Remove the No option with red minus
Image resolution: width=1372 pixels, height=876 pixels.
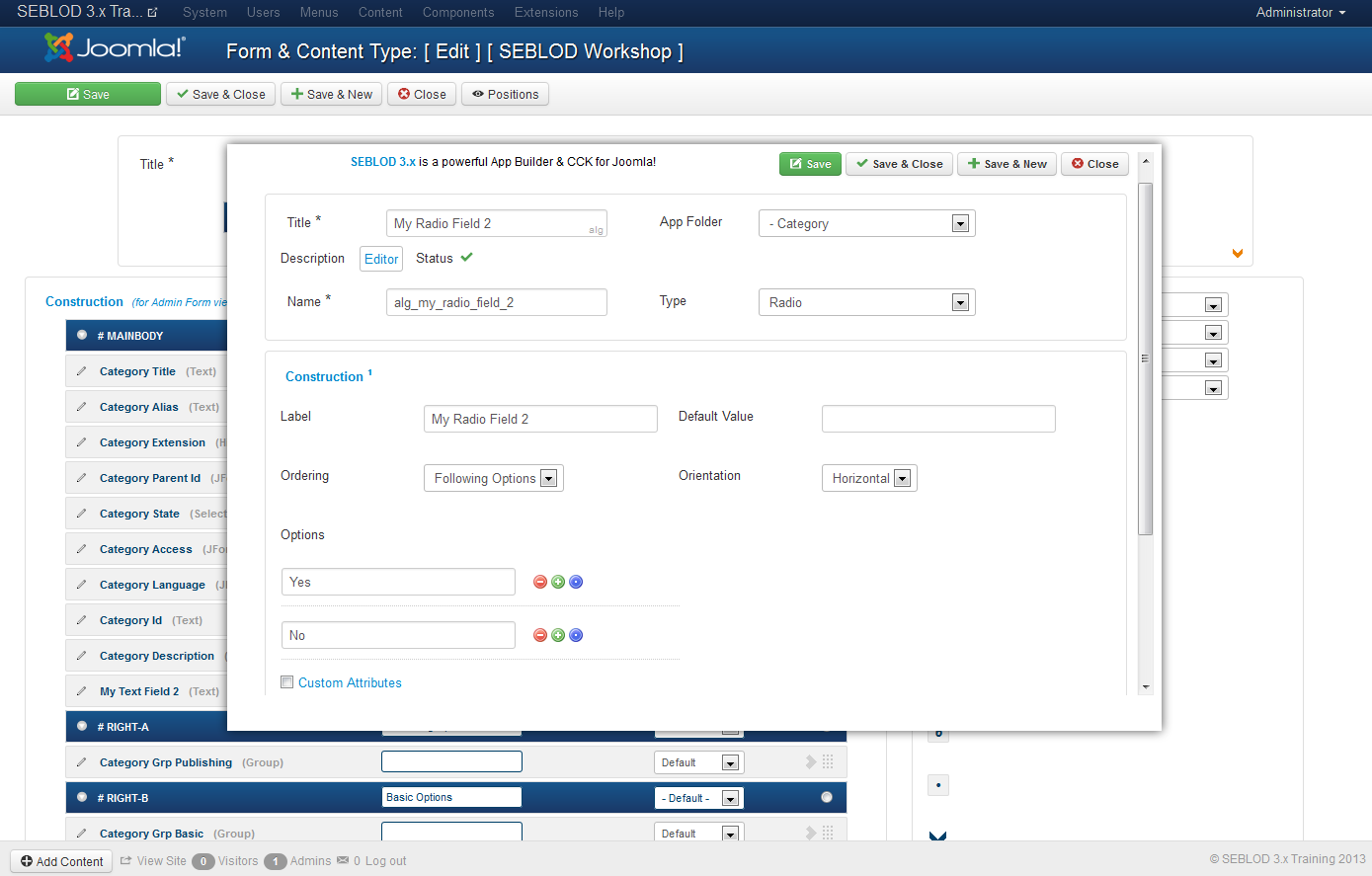540,635
